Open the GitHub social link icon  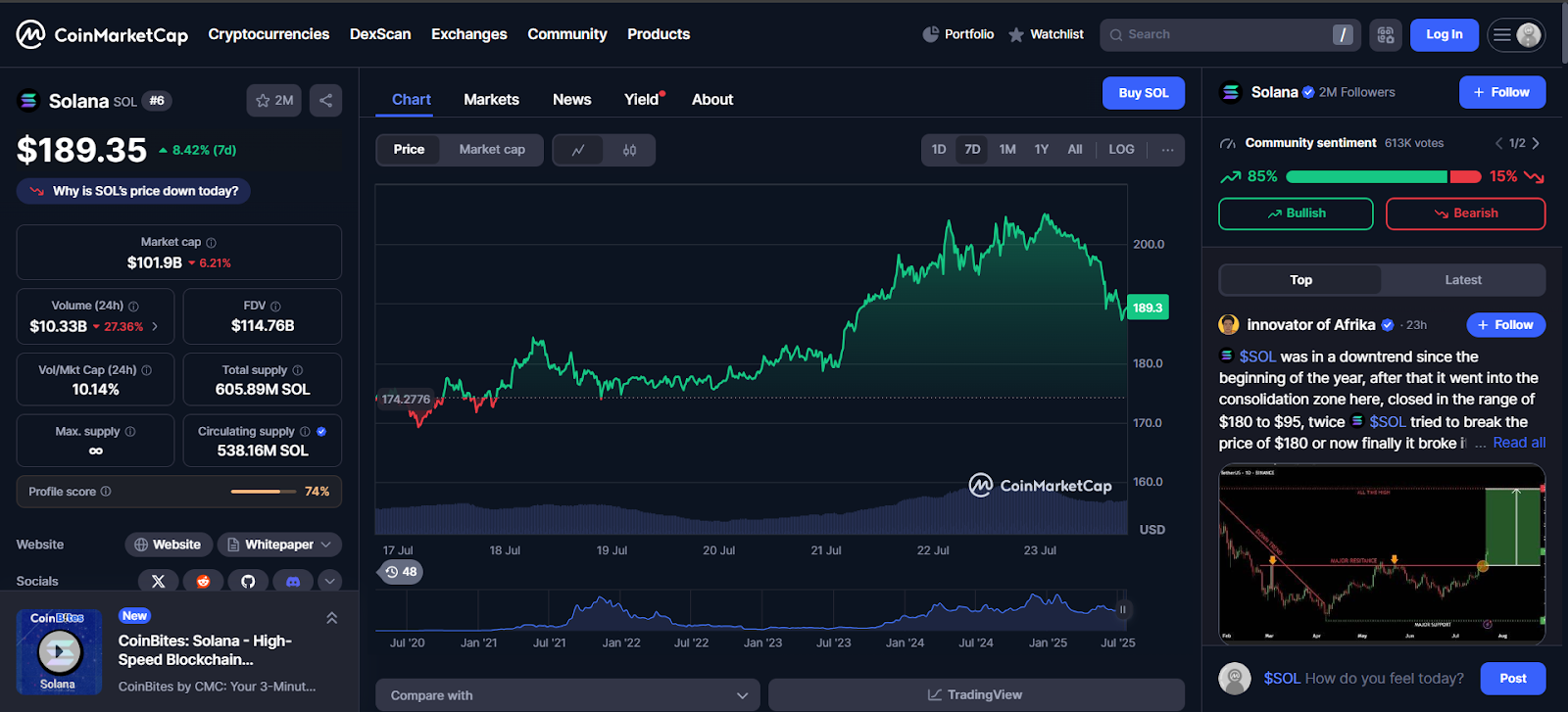click(248, 581)
